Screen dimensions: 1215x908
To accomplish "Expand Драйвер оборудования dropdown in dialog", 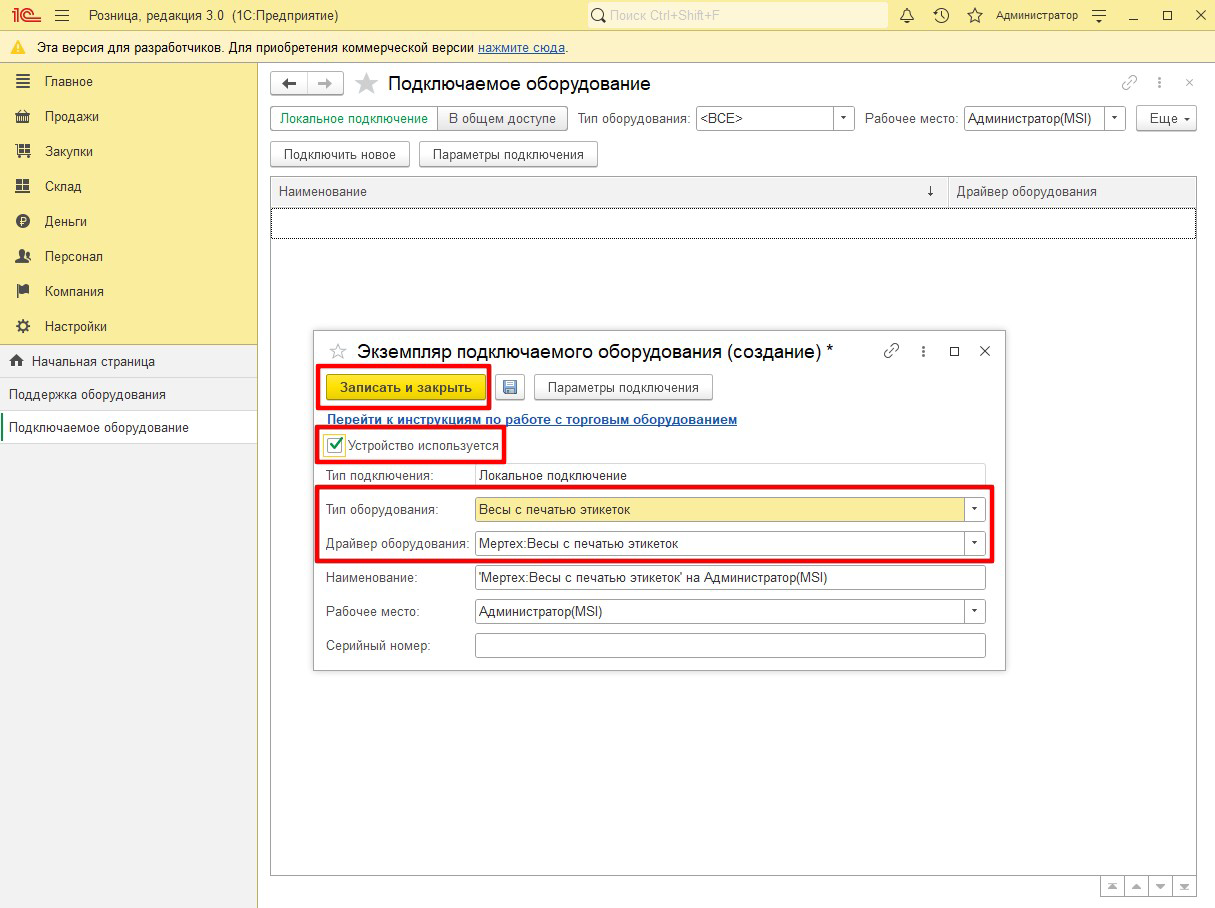I will (975, 543).
